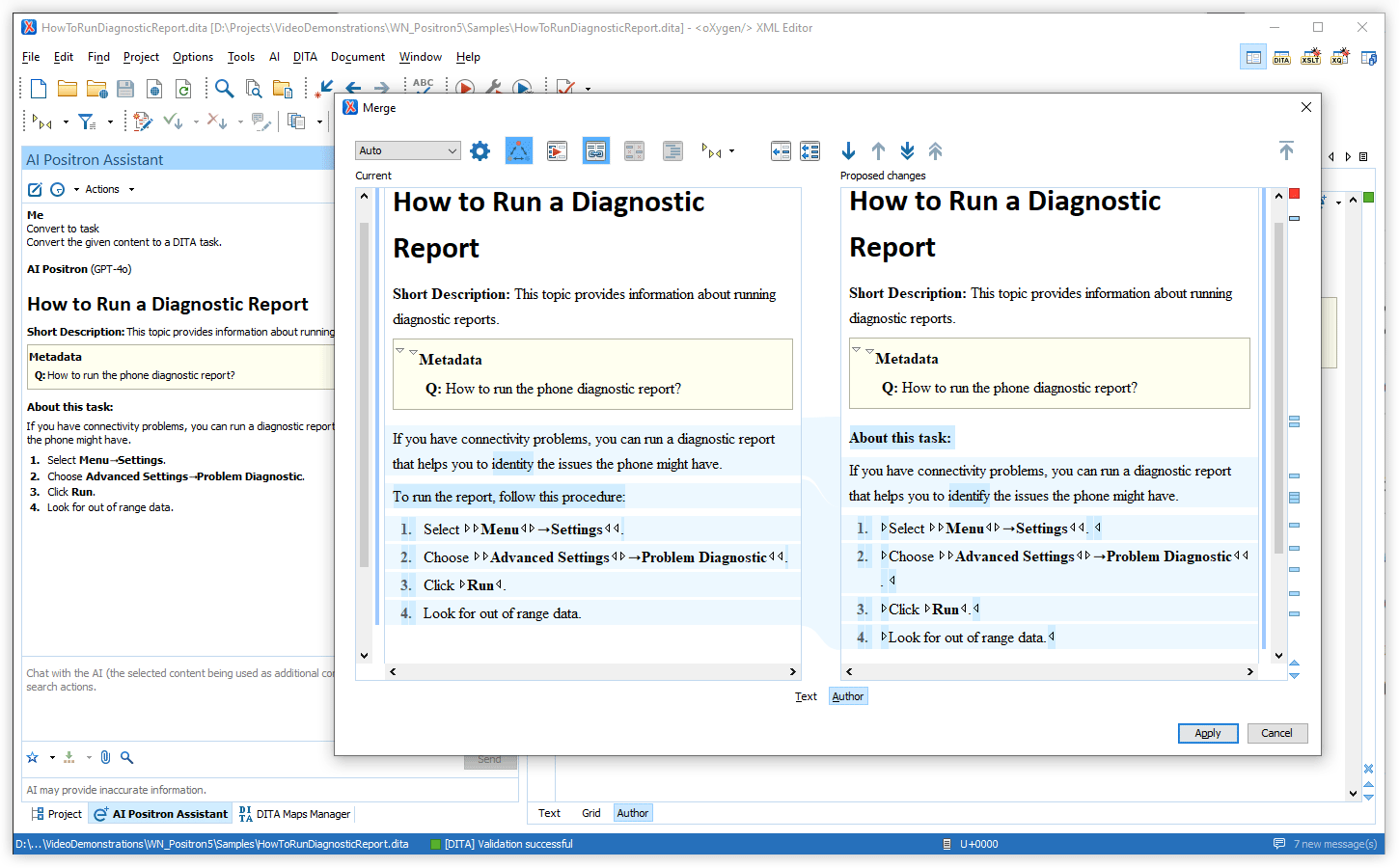Open the Actions dropdown in AI Positron Assistant
Viewport: 1399px width, 868px height.
pyautogui.click(x=109, y=189)
